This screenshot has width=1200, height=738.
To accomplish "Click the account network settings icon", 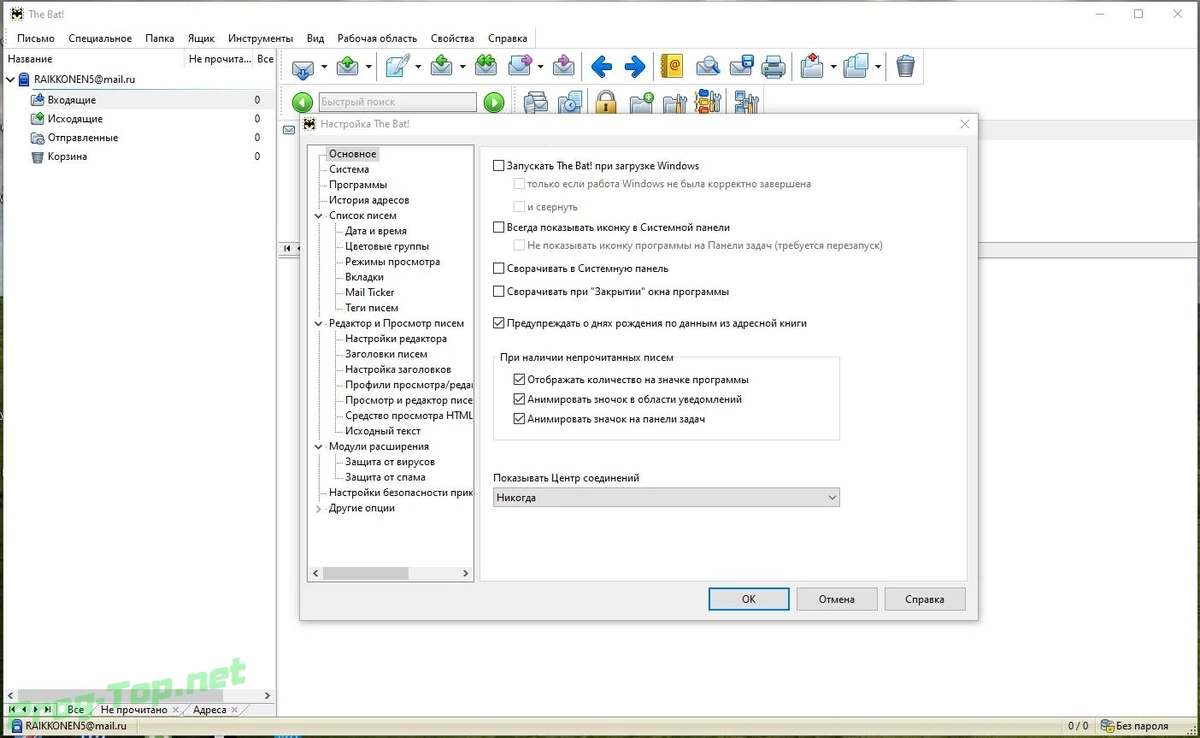I will 746,102.
